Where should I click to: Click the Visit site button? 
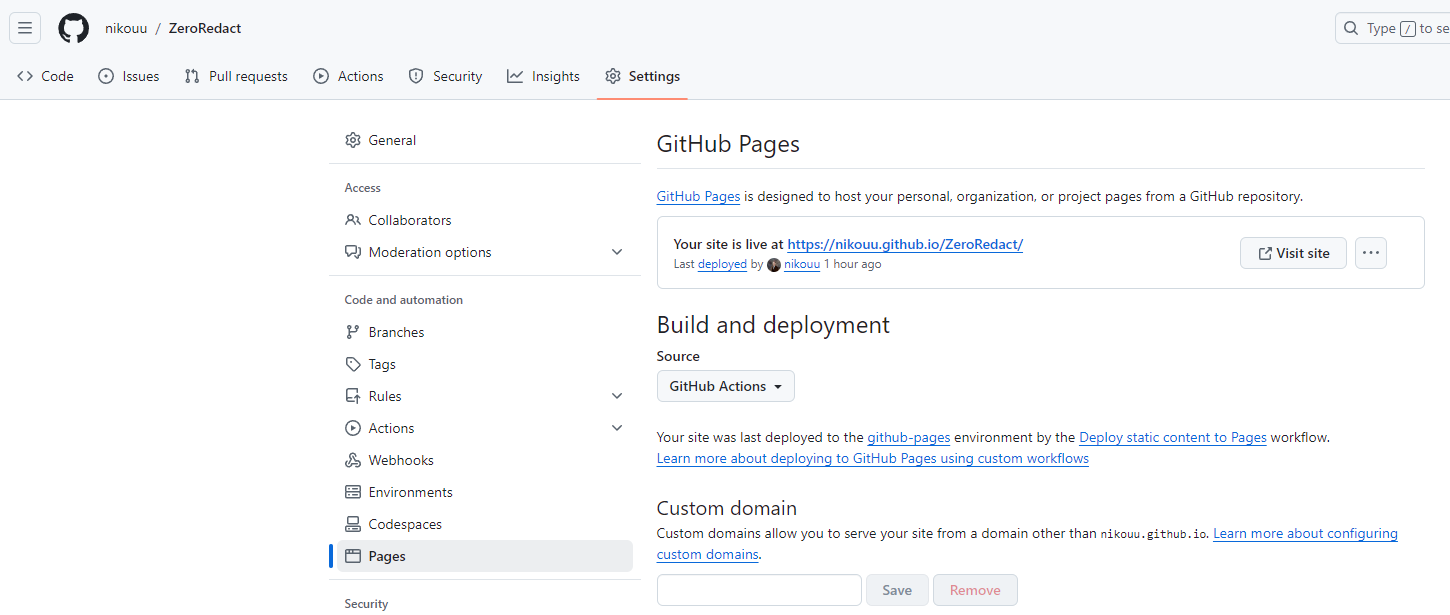click(x=1293, y=253)
